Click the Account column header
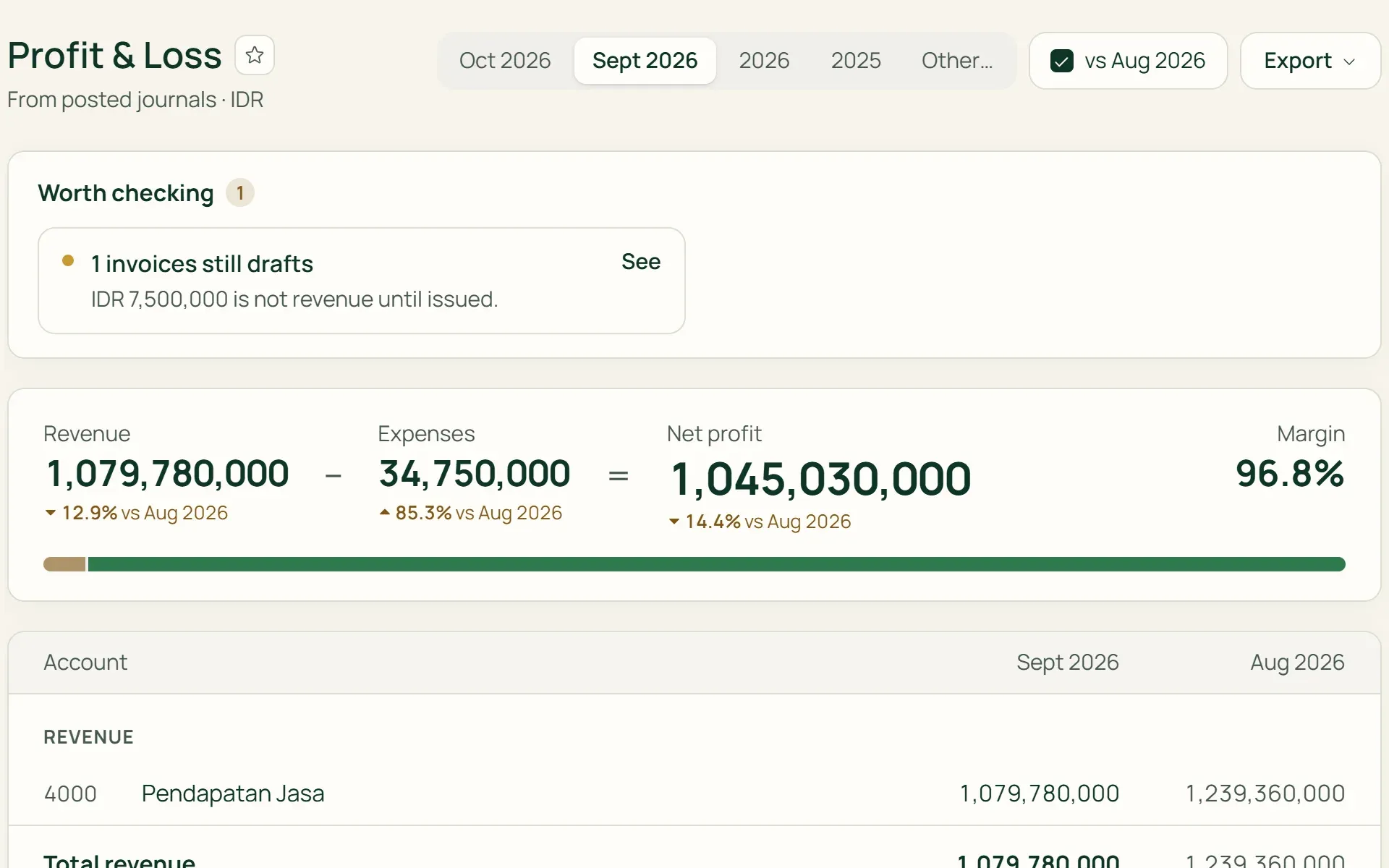1389x868 pixels. point(85,663)
